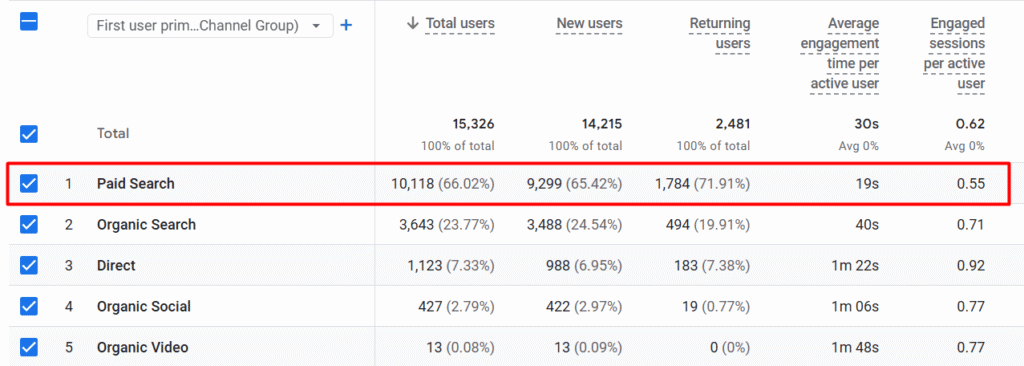This screenshot has height=366, width=1024.
Task: Click the total engaged sessions value 0.62
Action: point(971,124)
